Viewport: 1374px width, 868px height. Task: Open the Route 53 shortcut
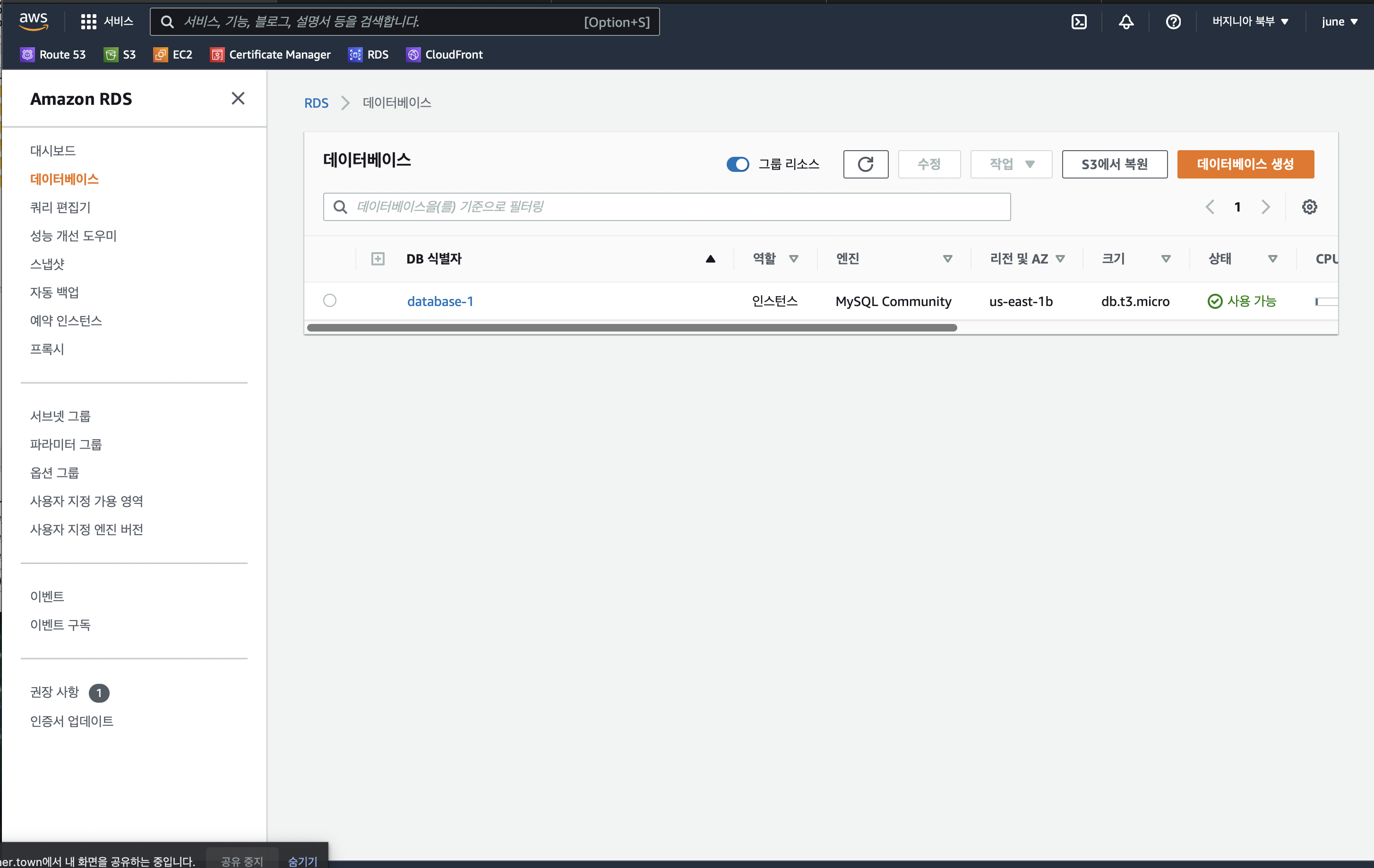point(53,54)
